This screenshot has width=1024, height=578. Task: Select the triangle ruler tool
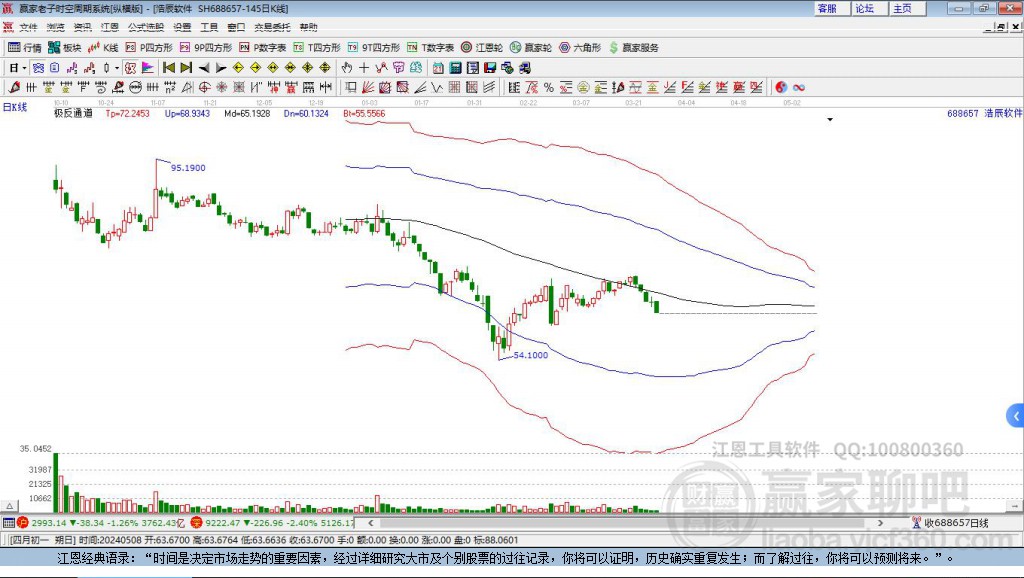click(187, 88)
